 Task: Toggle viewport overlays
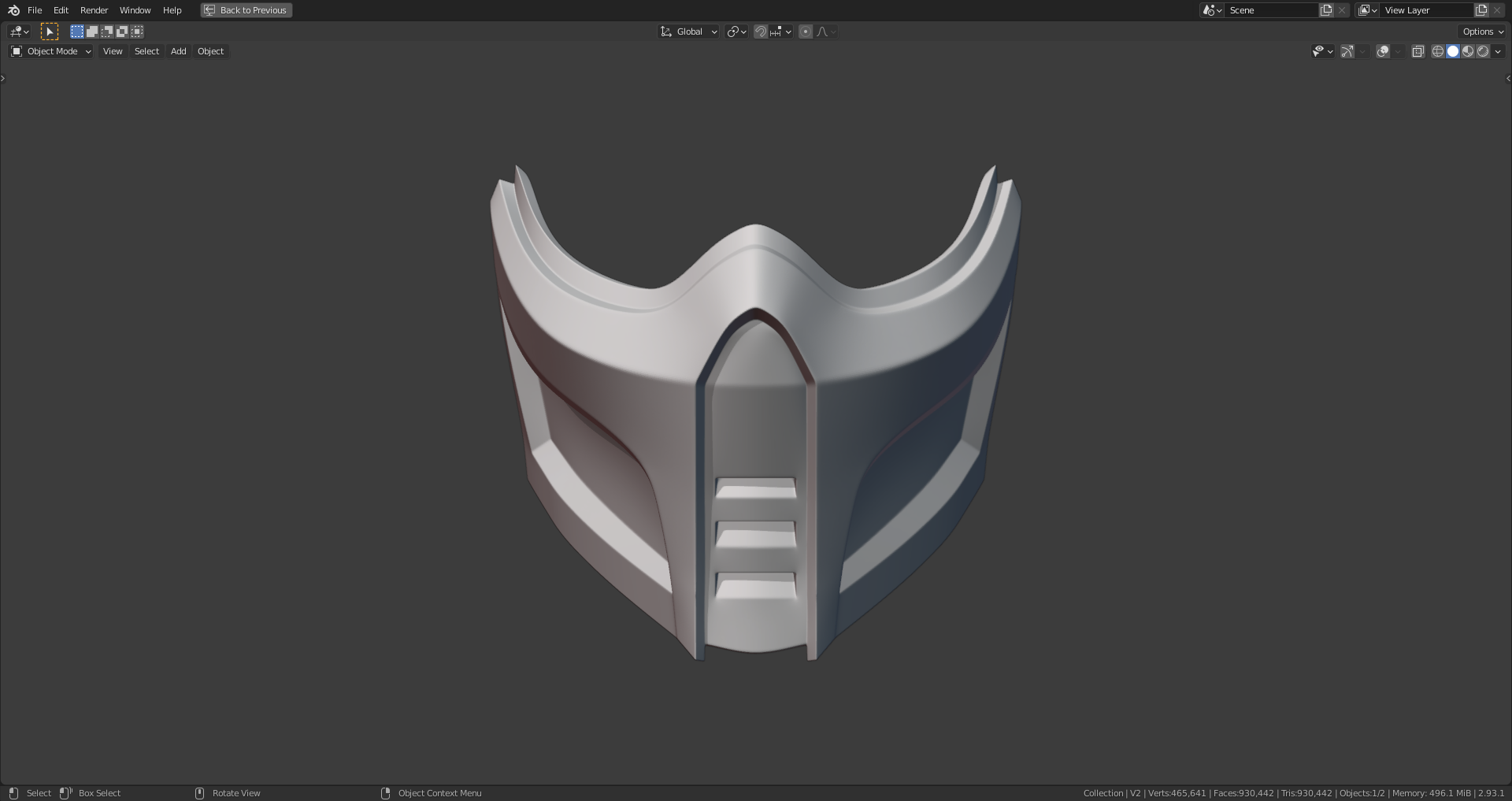(1383, 51)
